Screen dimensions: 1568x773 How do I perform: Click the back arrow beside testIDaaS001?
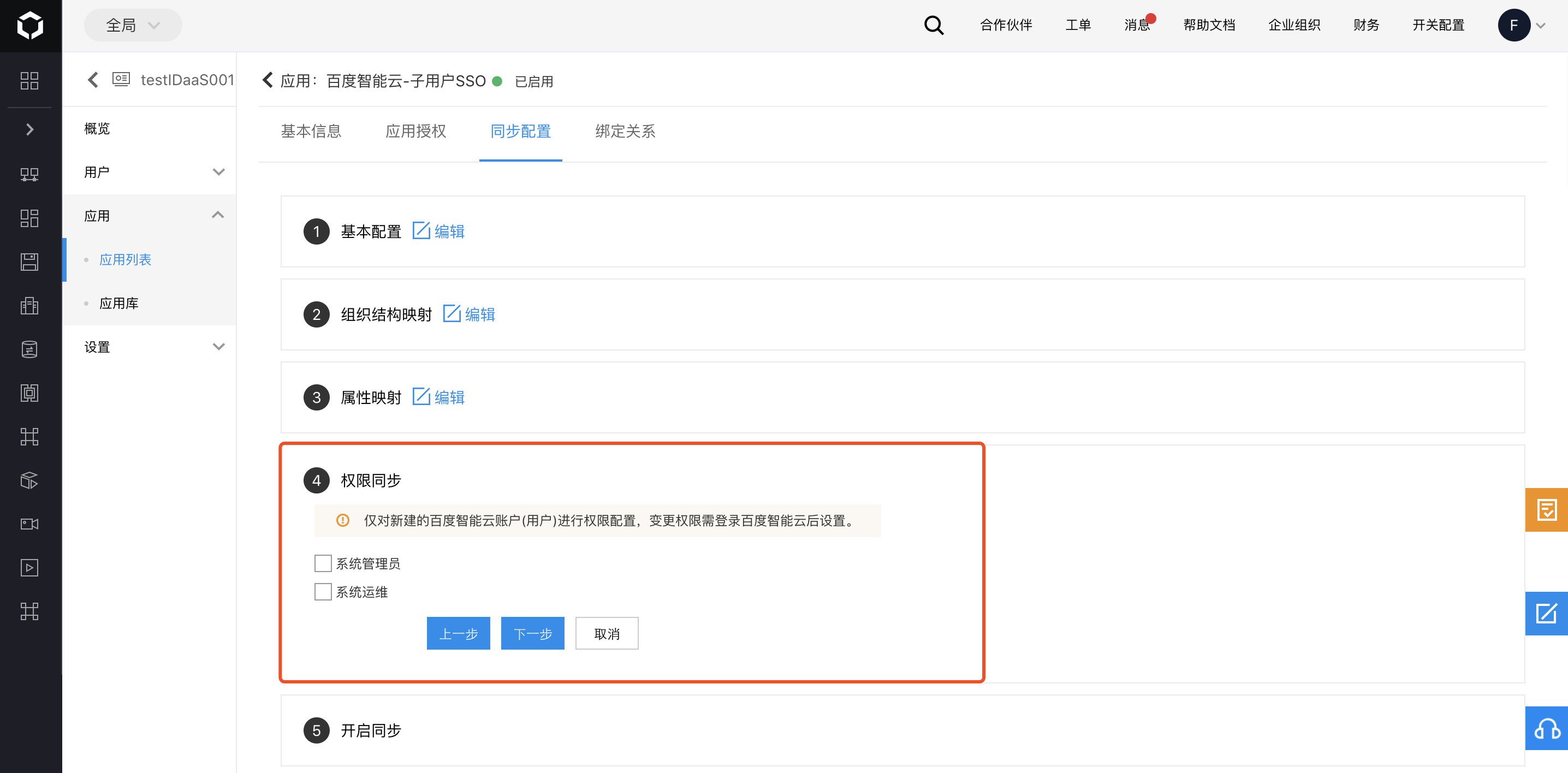[92, 80]
